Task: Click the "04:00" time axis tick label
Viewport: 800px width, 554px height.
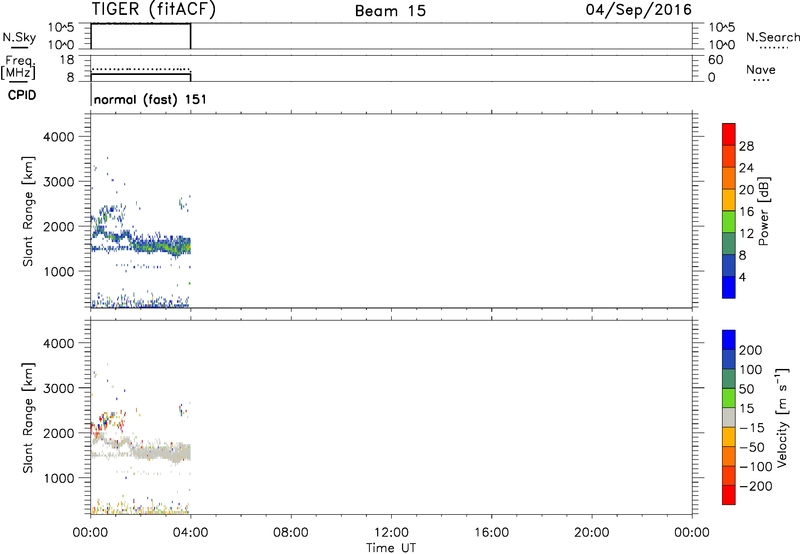Action: tap(190, 533)
